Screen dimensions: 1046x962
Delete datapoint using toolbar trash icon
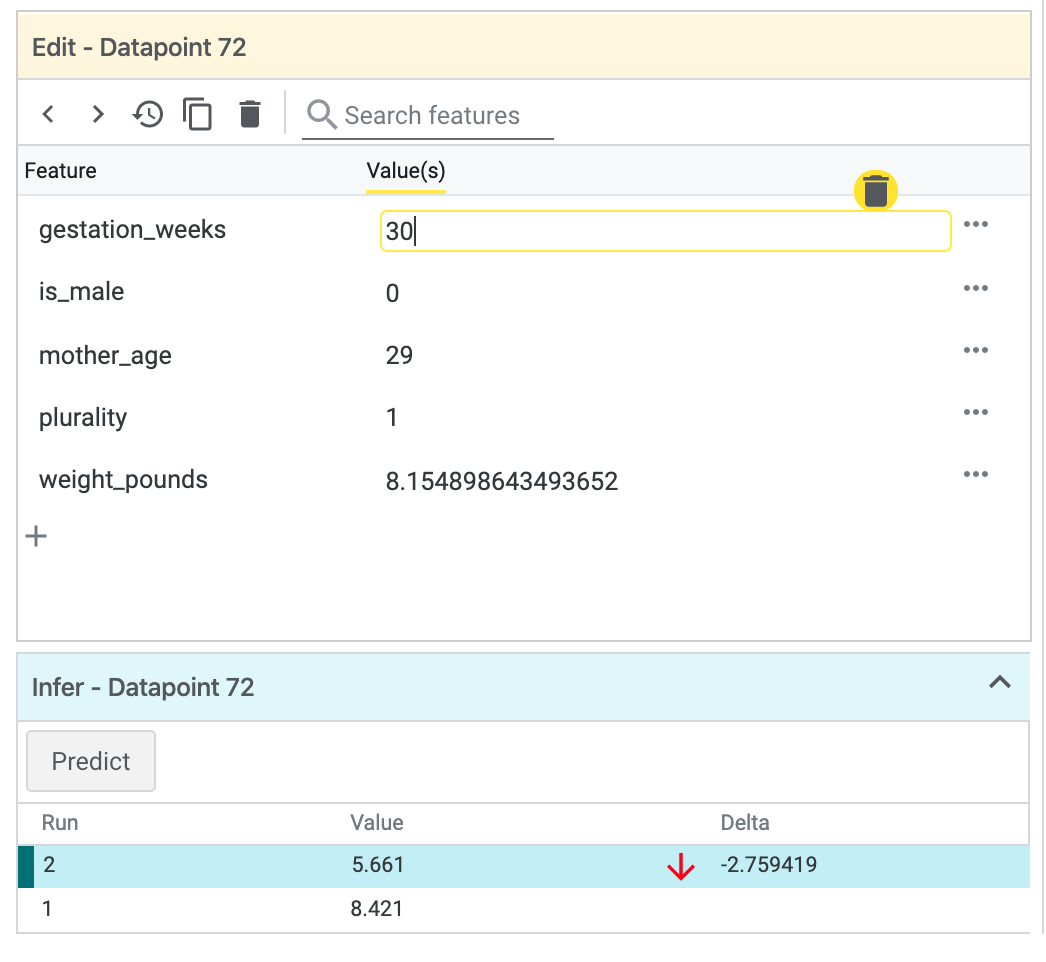pyautogui.click(x=250, y=114)
